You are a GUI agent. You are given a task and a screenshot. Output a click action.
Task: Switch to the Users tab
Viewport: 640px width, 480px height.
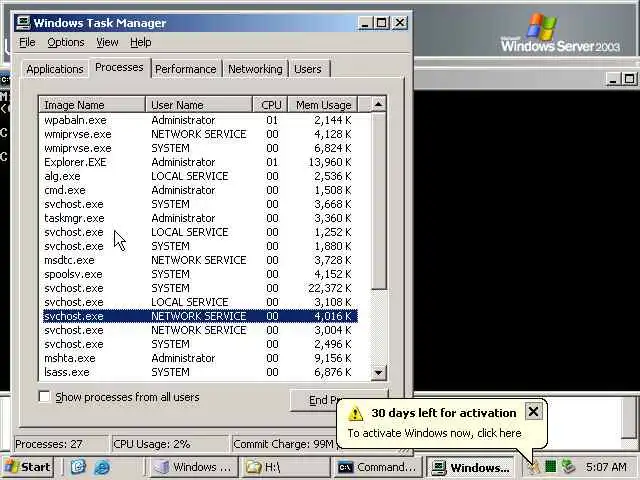[x=308, y=69]
